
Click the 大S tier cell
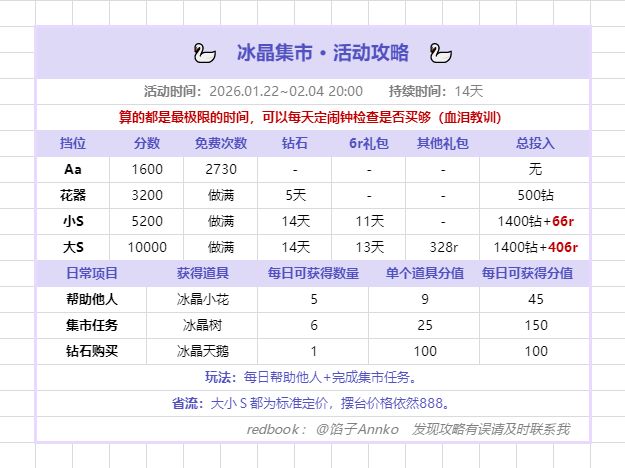click(x=73, y=247)
